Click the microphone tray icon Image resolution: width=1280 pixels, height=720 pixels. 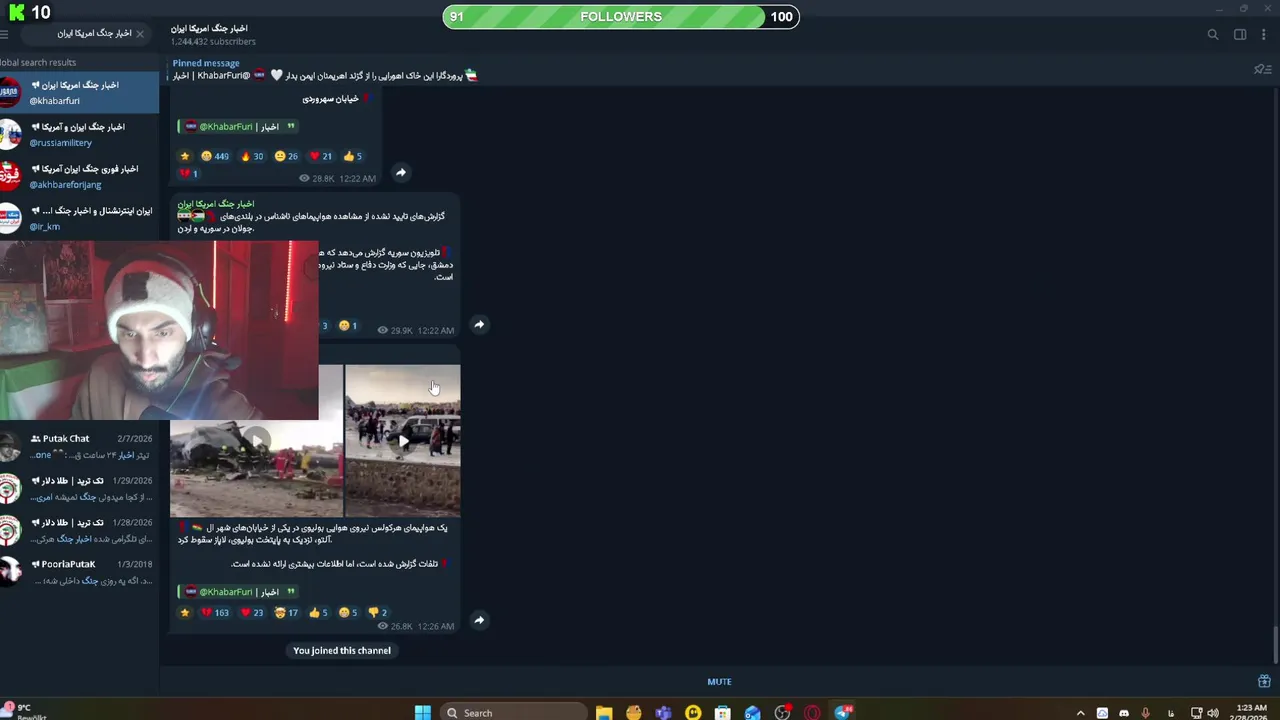pyautogui.click(x=1146, y=713)
